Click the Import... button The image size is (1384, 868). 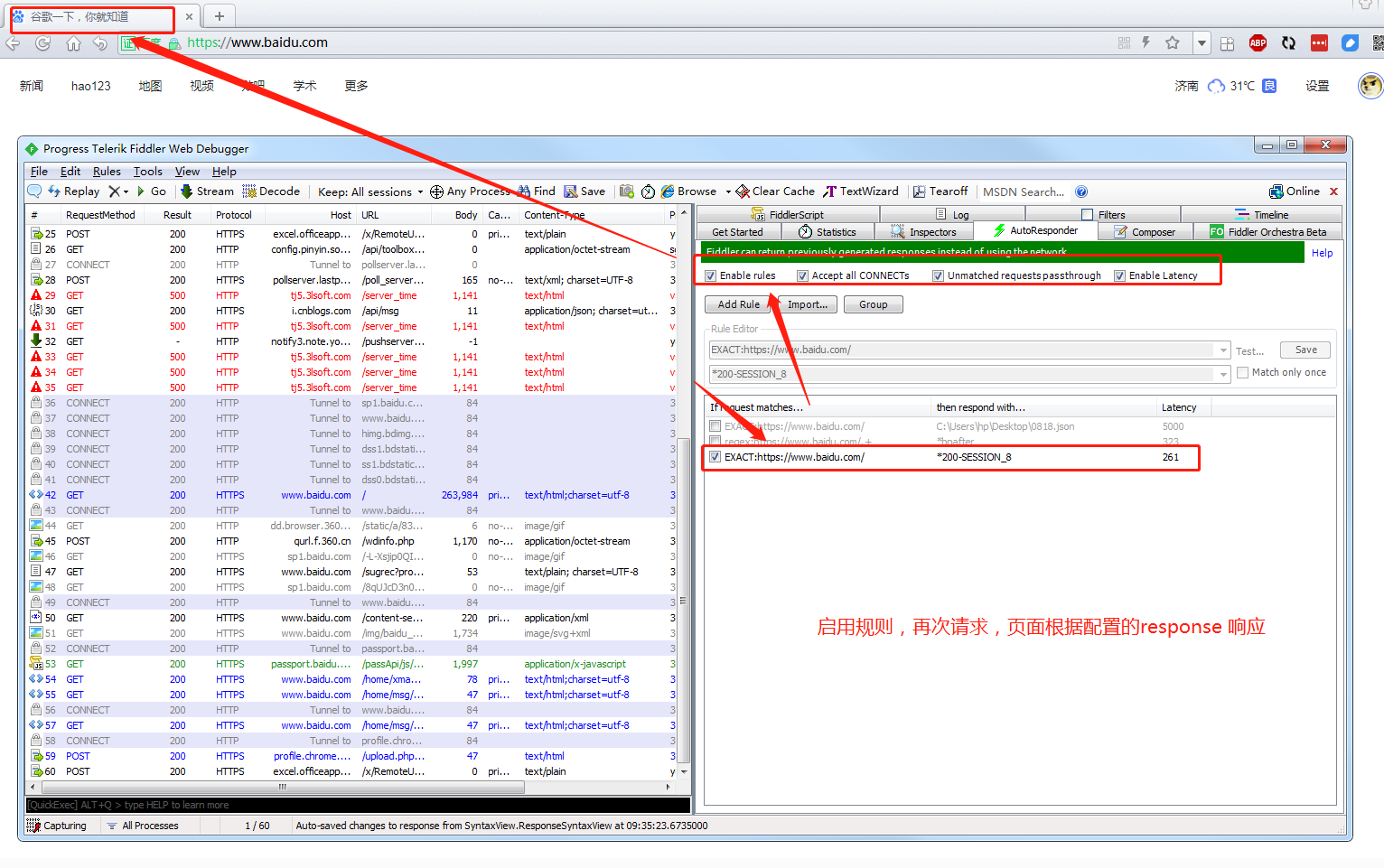click(x=807, y=304)
